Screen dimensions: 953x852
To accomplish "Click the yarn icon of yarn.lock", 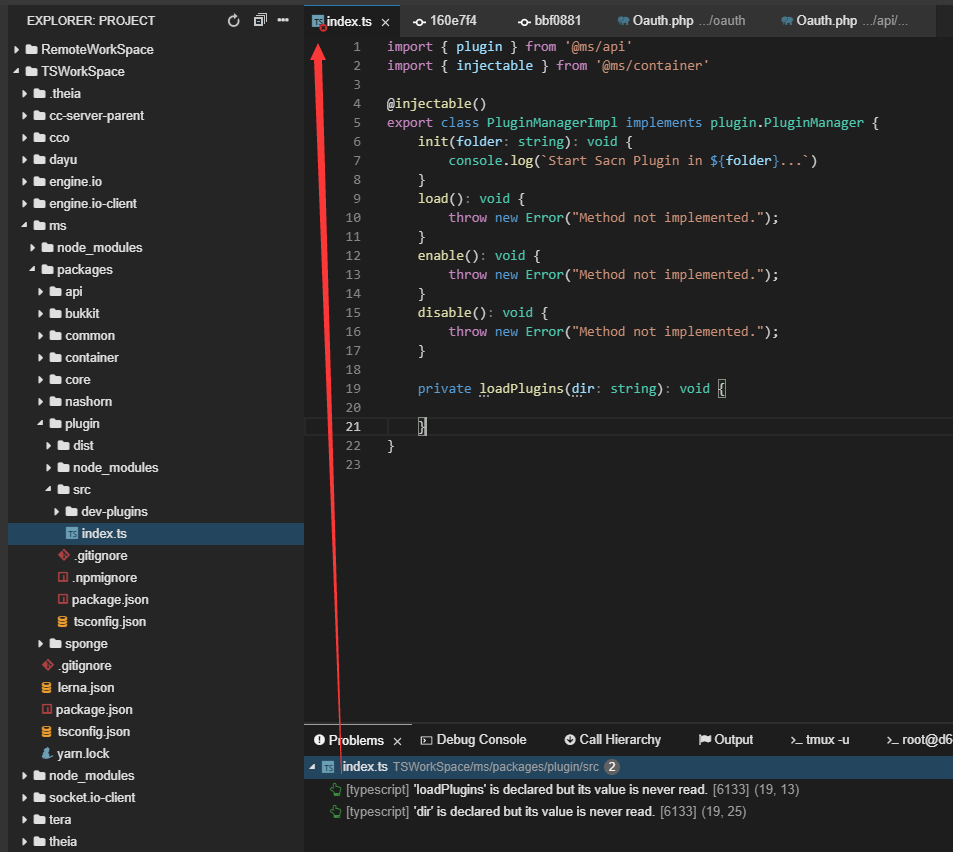I will point(47,754).
